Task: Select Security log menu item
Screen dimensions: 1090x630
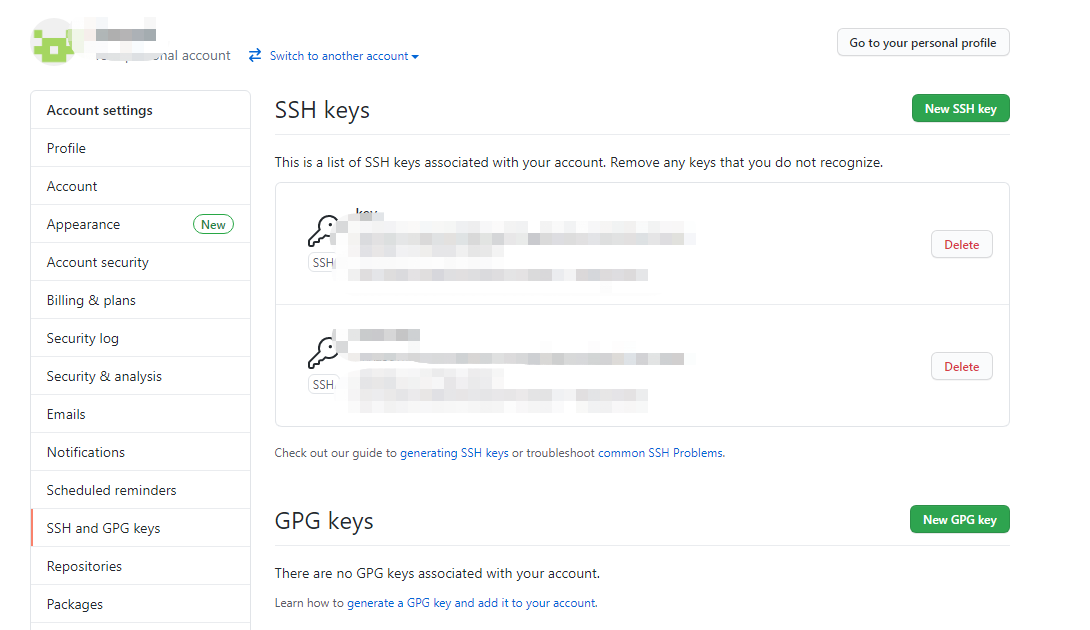Action: 82,338
